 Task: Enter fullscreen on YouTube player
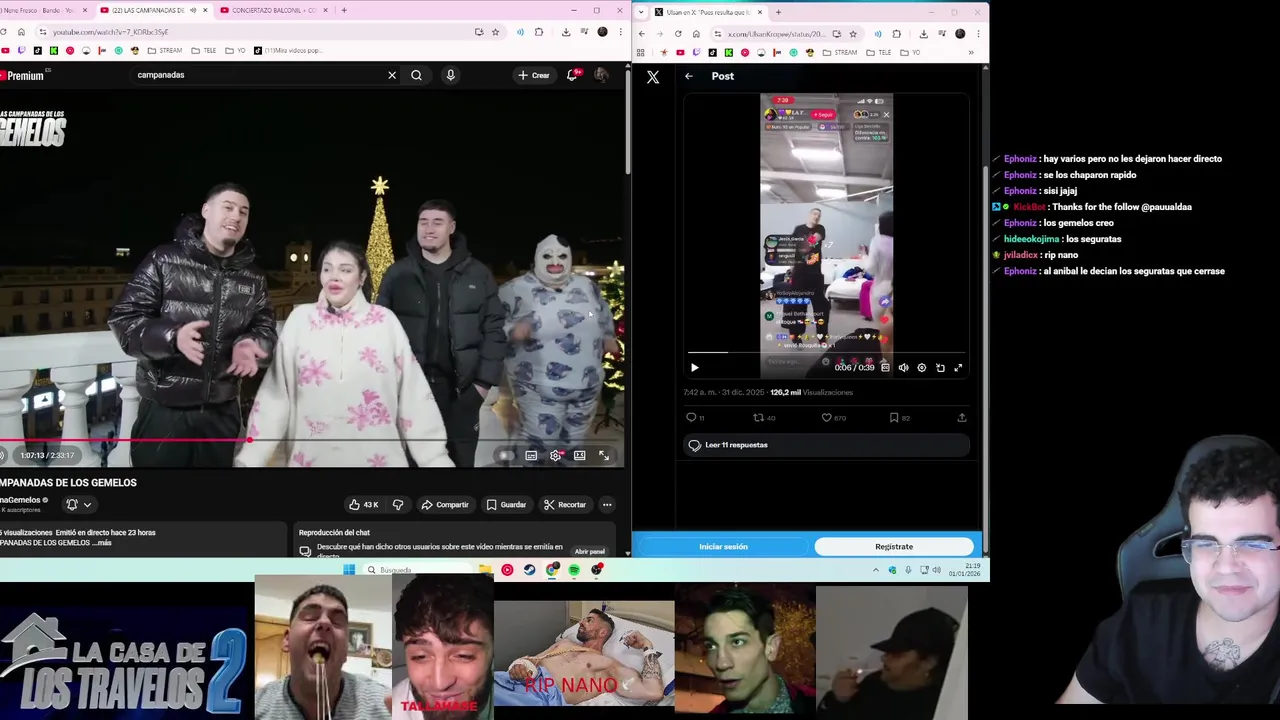(x=604, y=456)
